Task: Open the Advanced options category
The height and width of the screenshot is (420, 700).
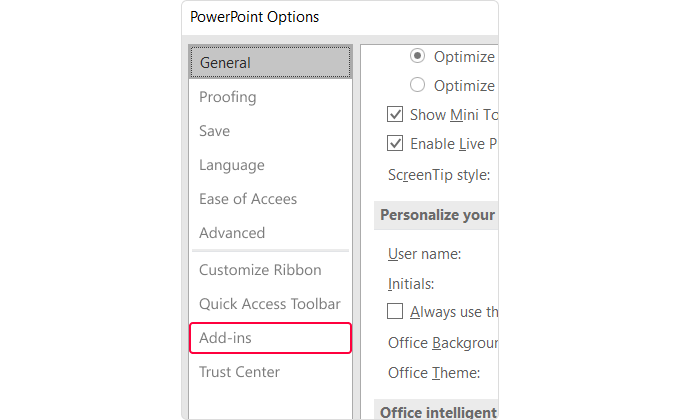Action: 232,233
